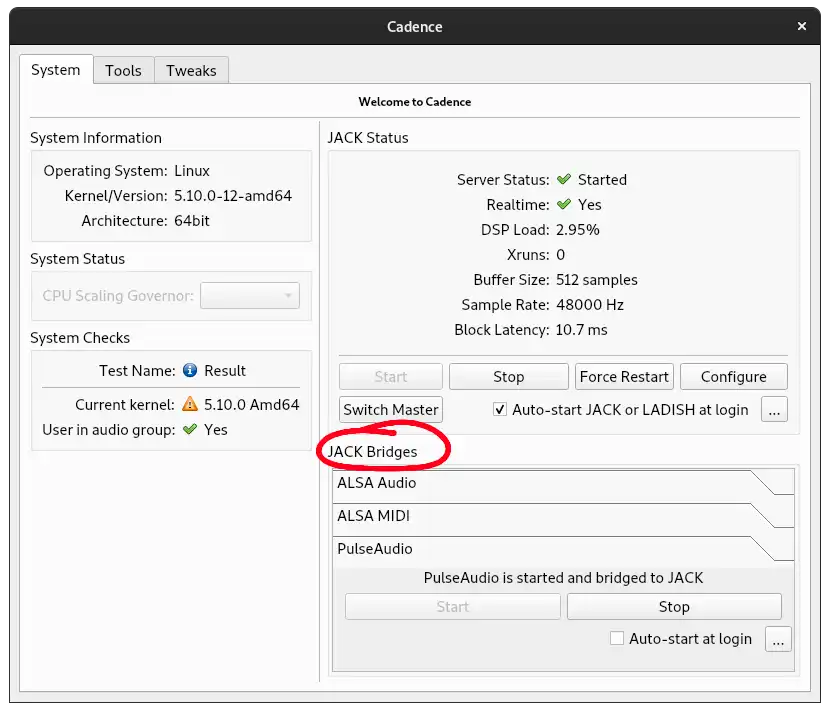Enable PulseAudio Auto-start at login checkbox
The height and width of the screenshot is (712, 830).
617,638
